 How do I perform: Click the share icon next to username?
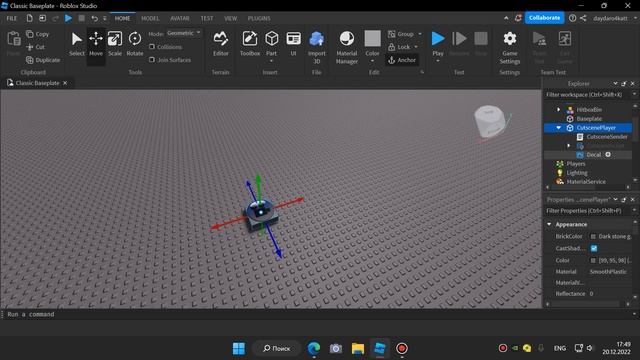click(583, 18)
